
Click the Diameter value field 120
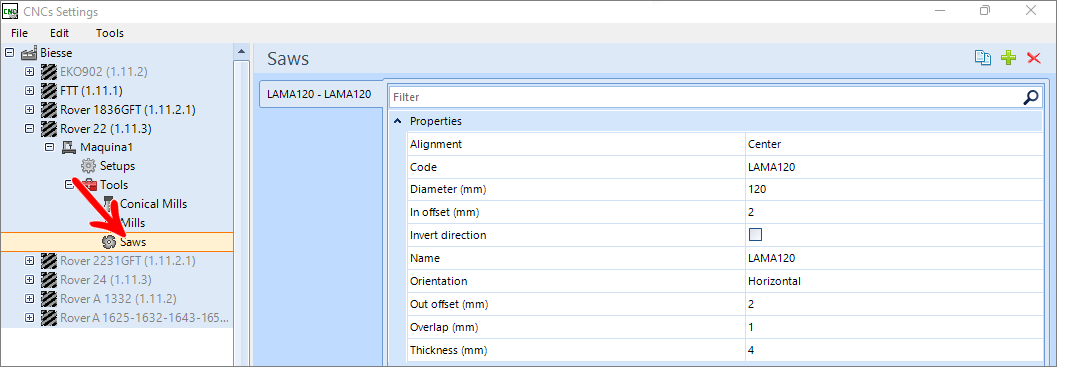click(x=893, y=190)
